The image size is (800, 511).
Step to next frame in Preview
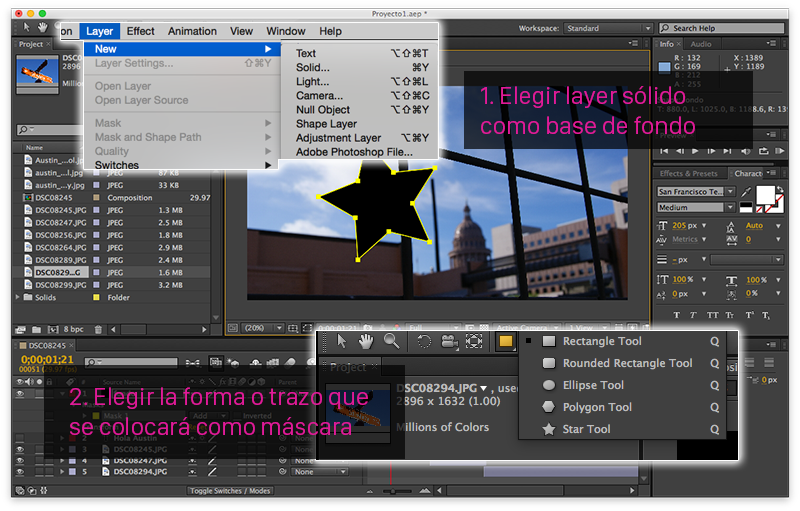711,151
